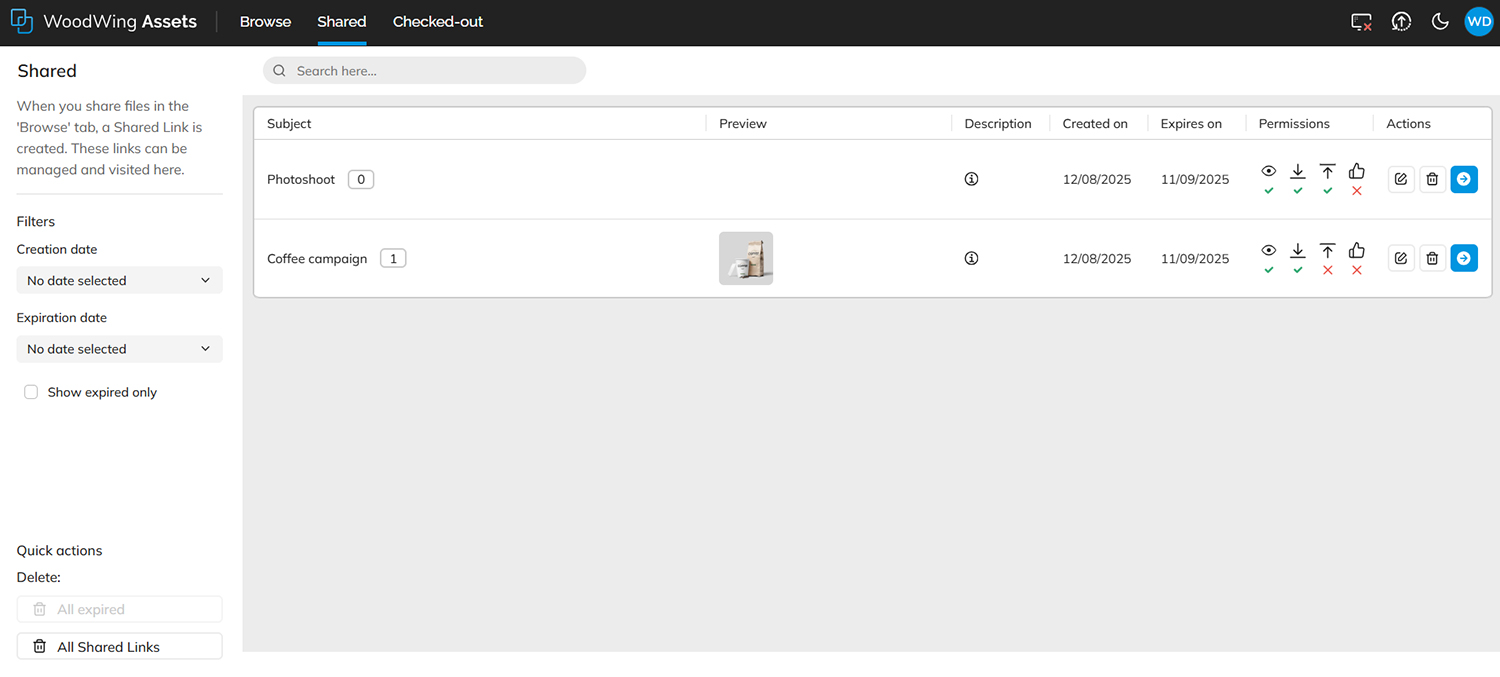Open the Checked-out tab
Image resolution: width=1500 pixels, height=677 pixels.
tap(438, 21)
